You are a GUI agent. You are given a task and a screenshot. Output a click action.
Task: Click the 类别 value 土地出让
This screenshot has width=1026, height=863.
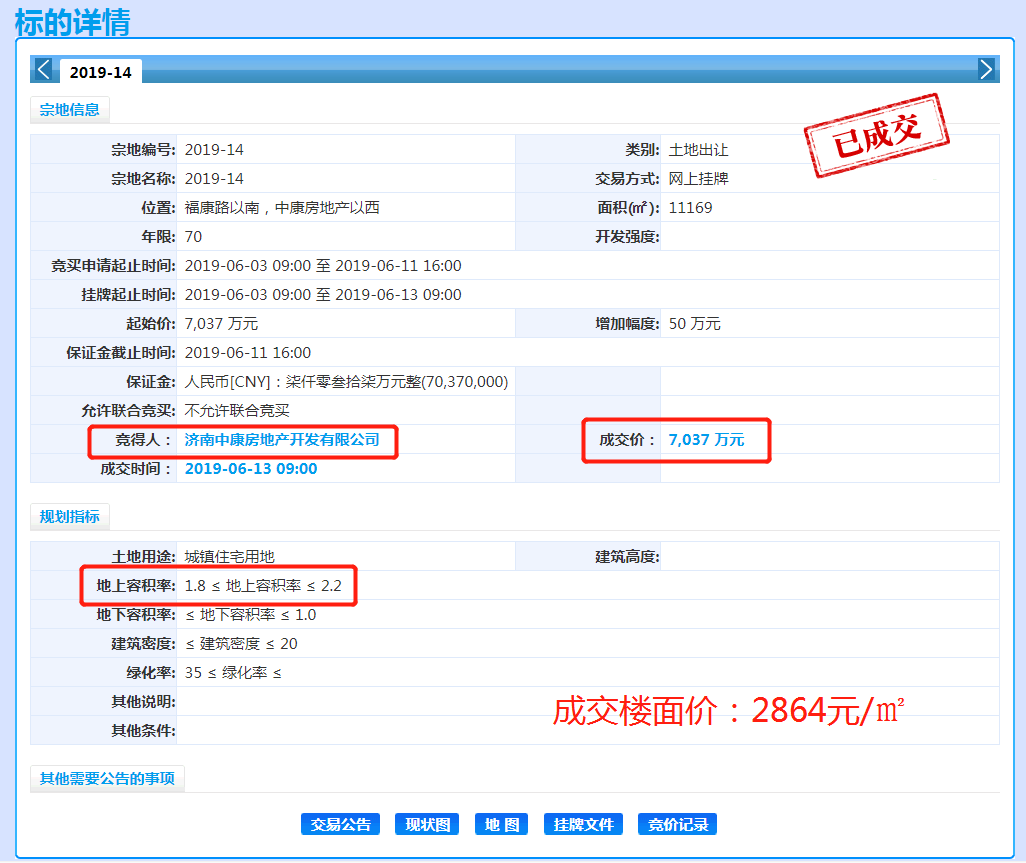point(698,150)
